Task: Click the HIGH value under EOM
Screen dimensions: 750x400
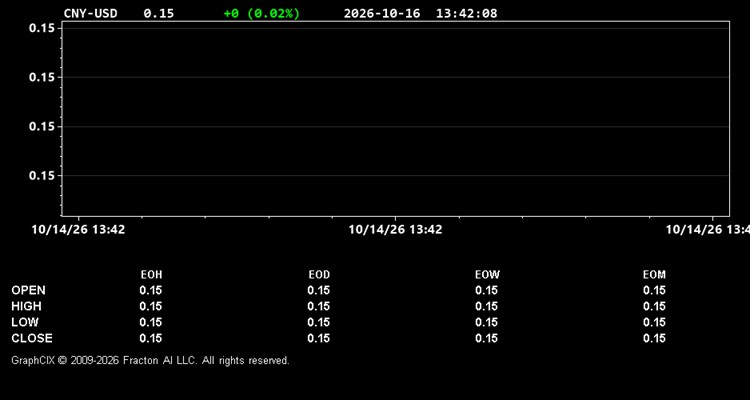Action: coord(654,306)
